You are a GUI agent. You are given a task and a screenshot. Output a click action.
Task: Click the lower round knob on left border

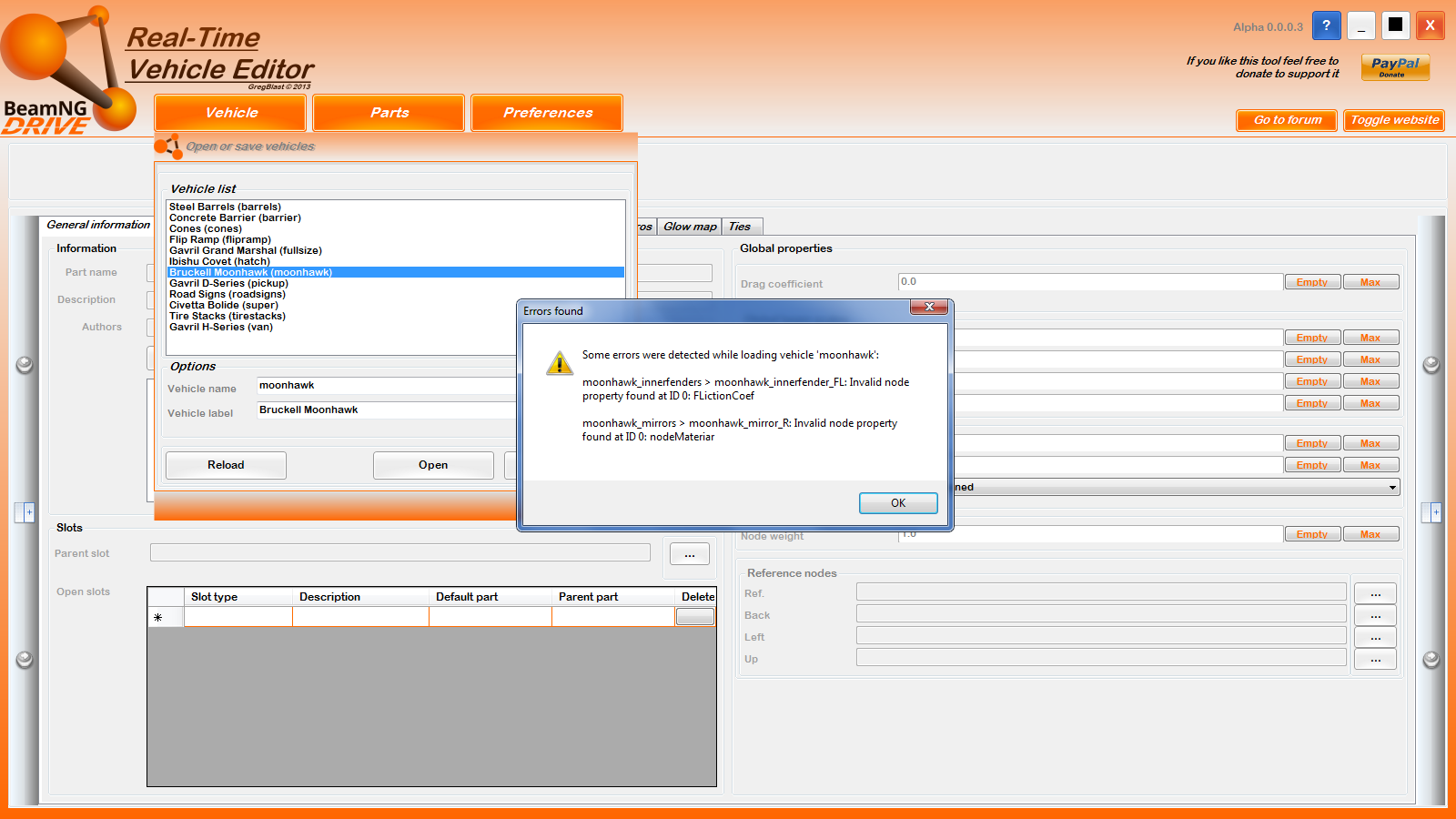[x=25, y=660]
